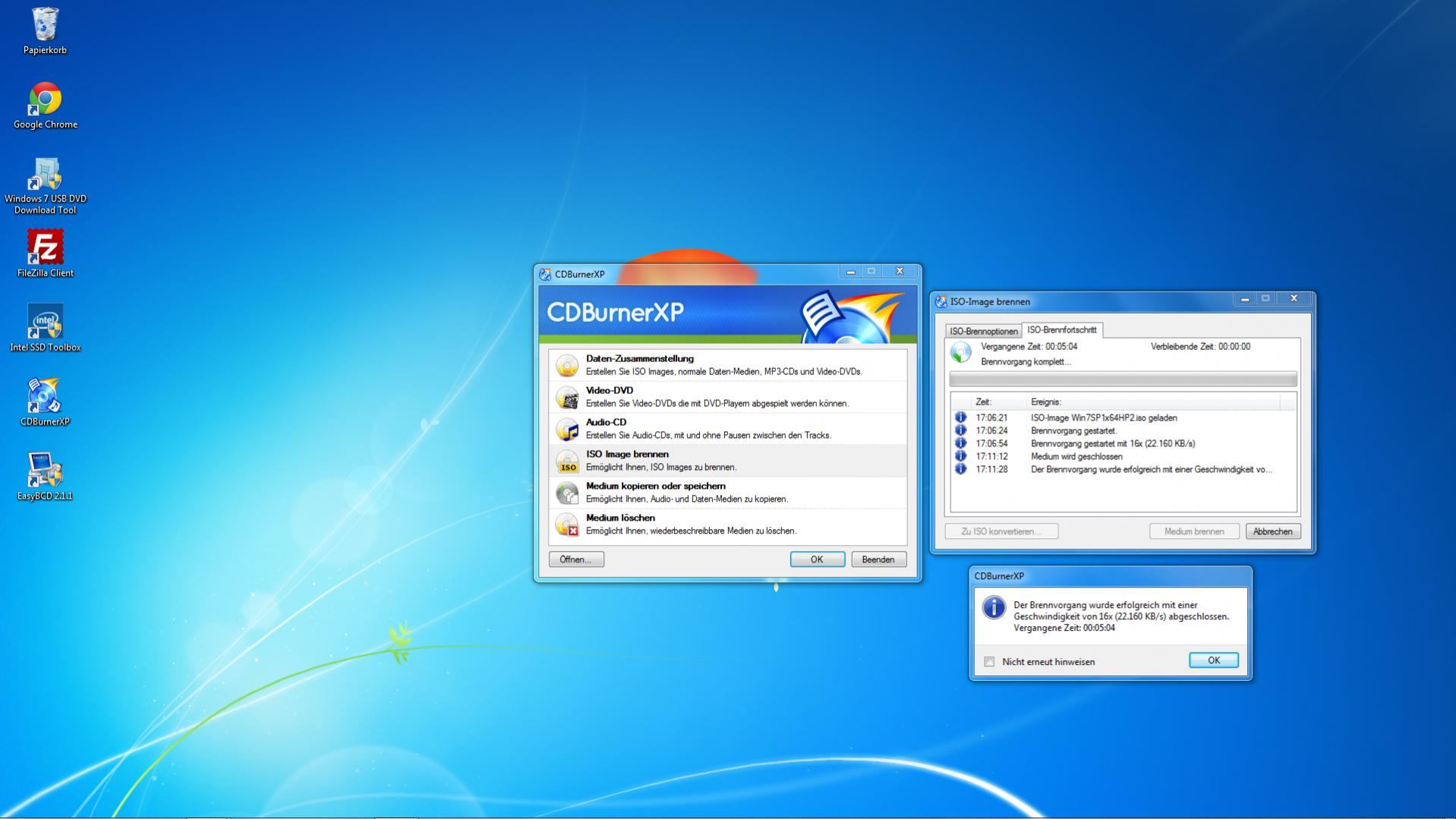Screen dimensions: 1456x819
Task: Click the ISO Image brennen icon
Action: point(567,461)
